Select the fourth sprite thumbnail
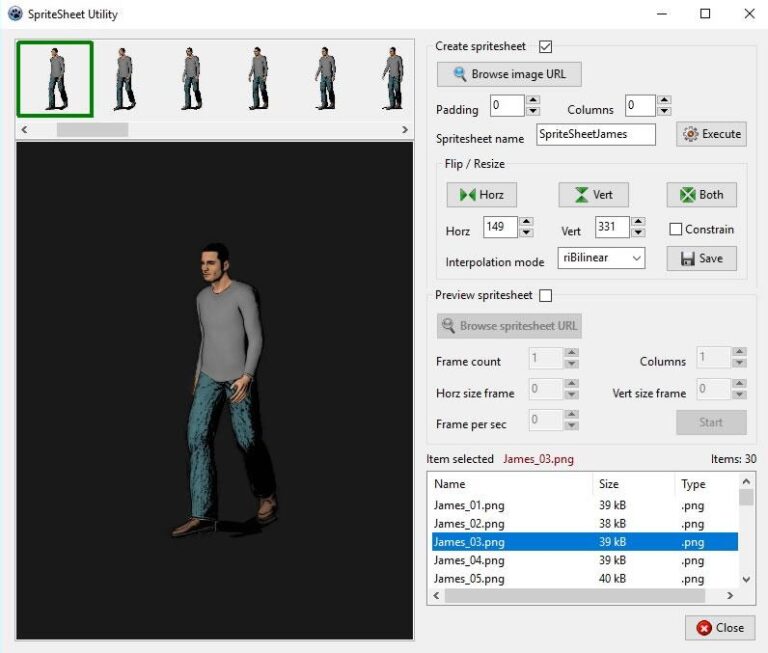The image size is (768, 653). tap(259, 79)
